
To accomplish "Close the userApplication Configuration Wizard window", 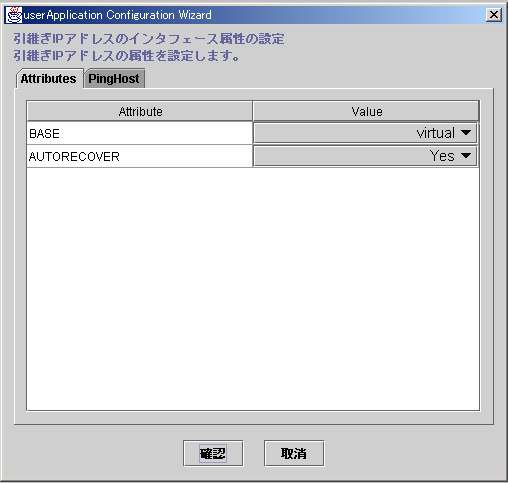I will [494, 15].
